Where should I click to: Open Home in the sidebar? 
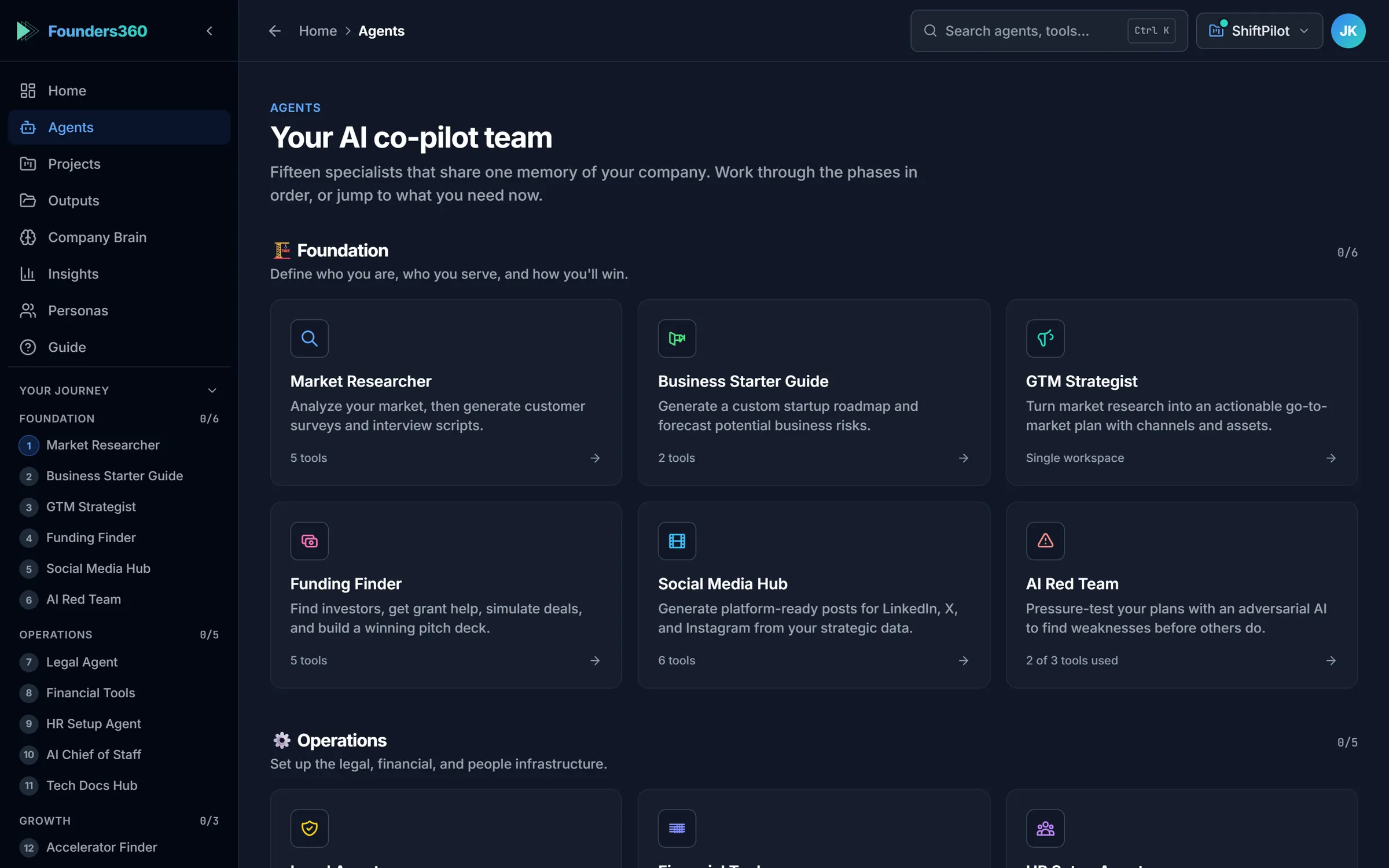119,91
